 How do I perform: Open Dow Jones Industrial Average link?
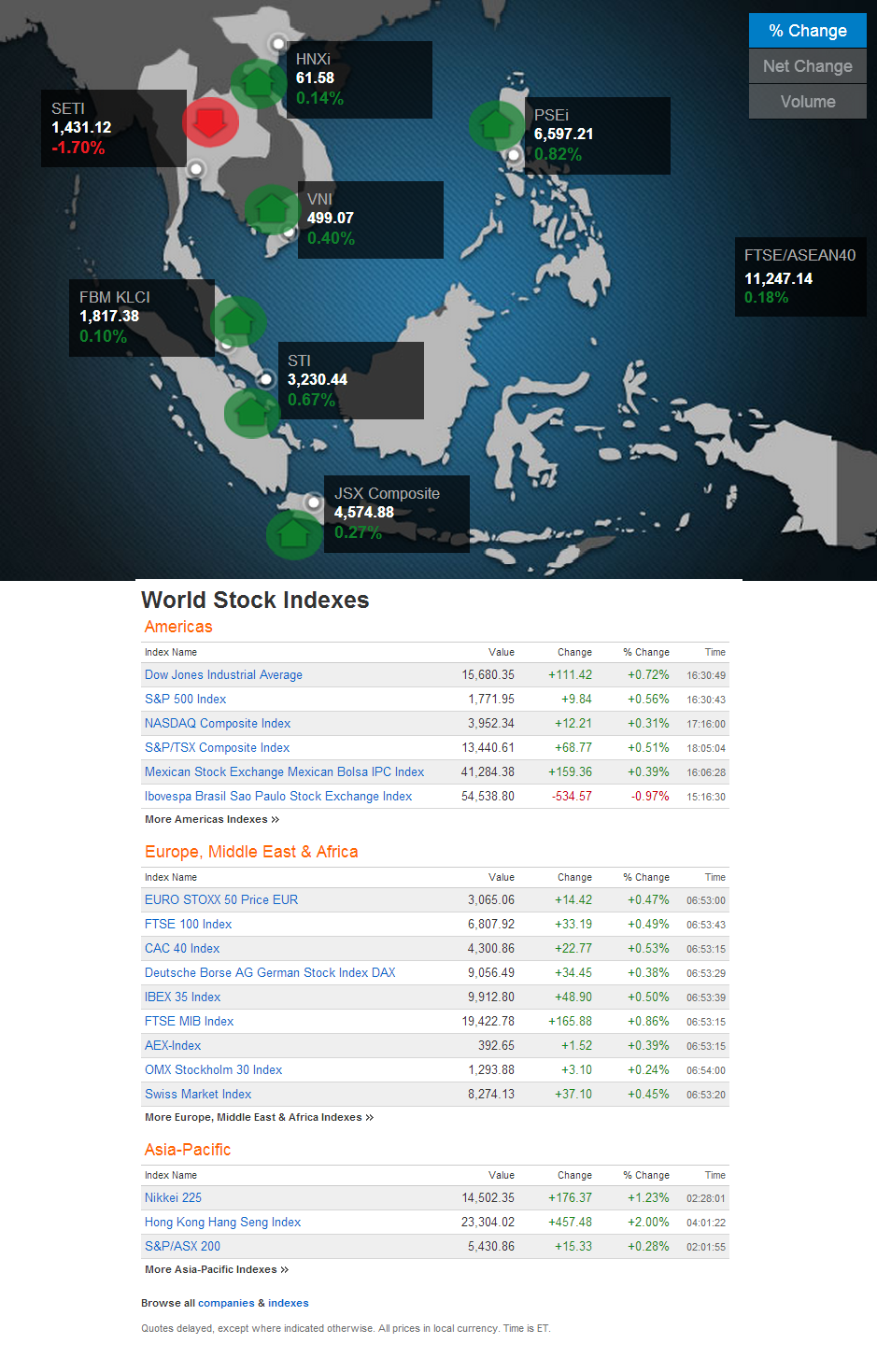(x=223, y=675)
